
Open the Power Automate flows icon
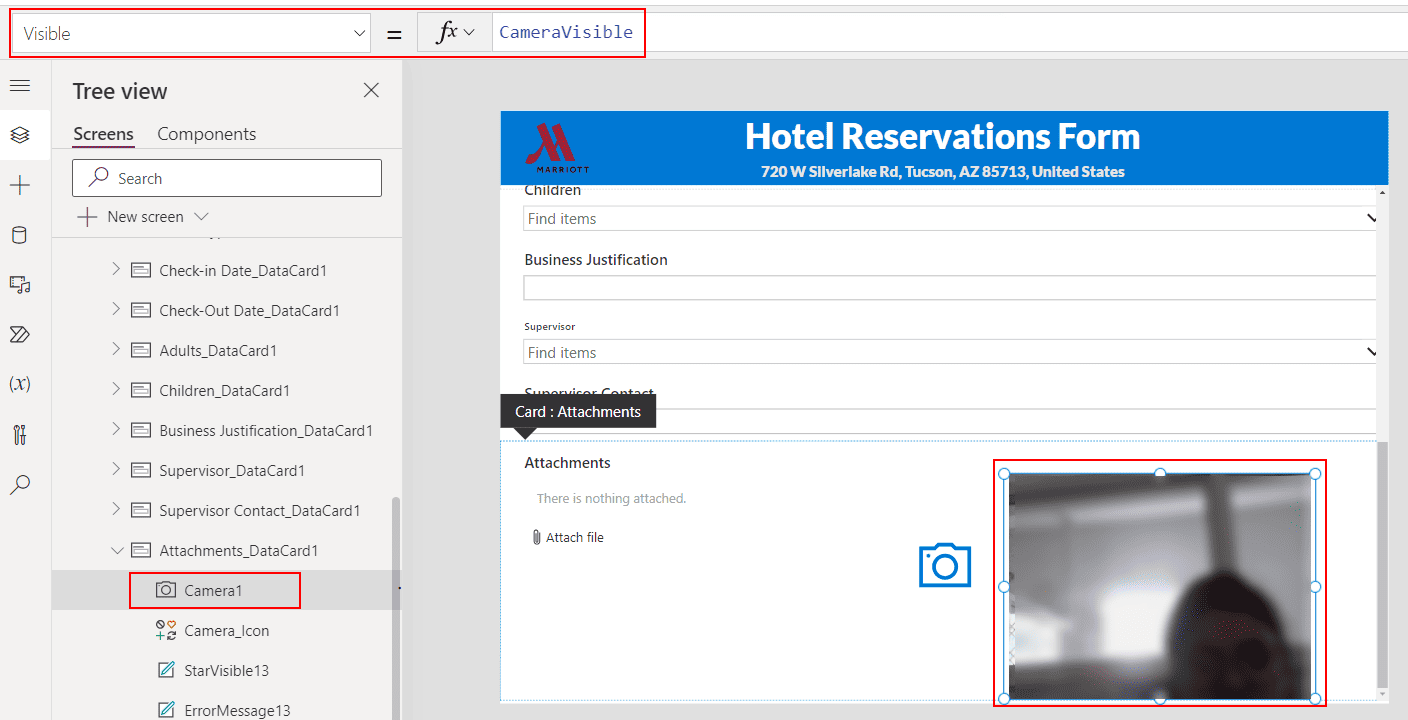click(19, 334)
